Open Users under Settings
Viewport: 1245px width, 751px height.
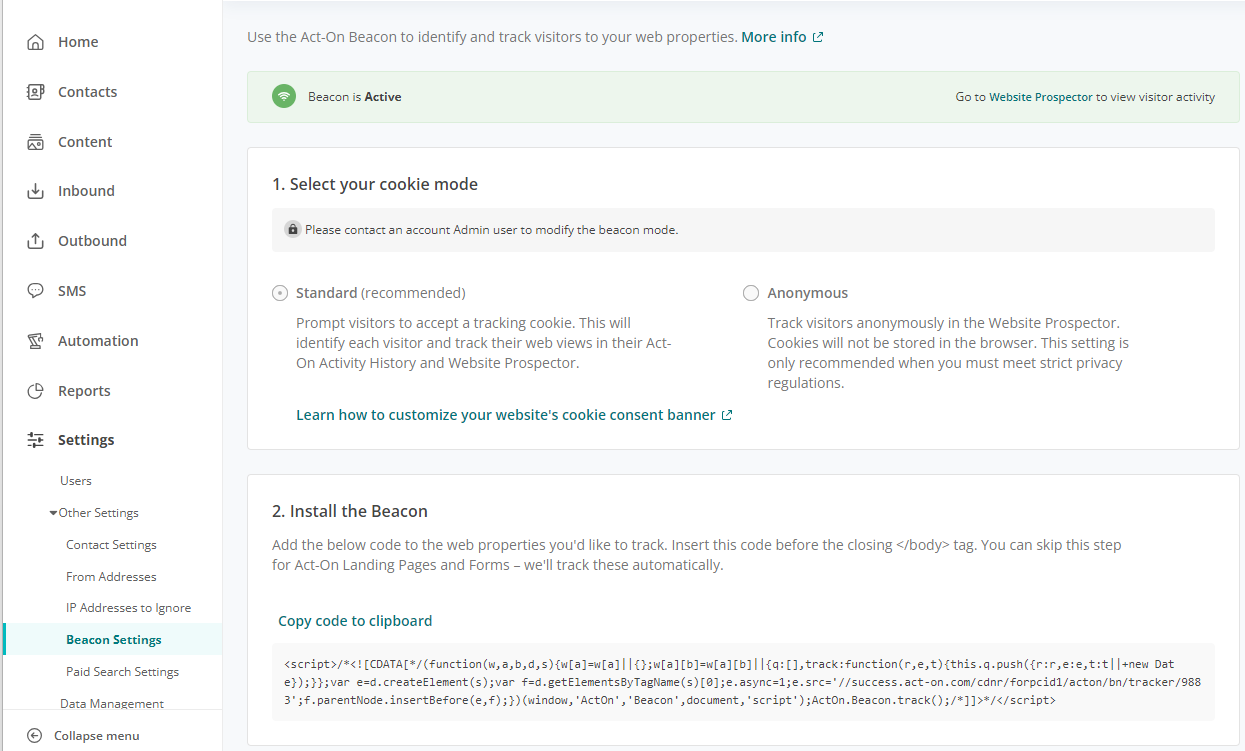tap(76, 481)
